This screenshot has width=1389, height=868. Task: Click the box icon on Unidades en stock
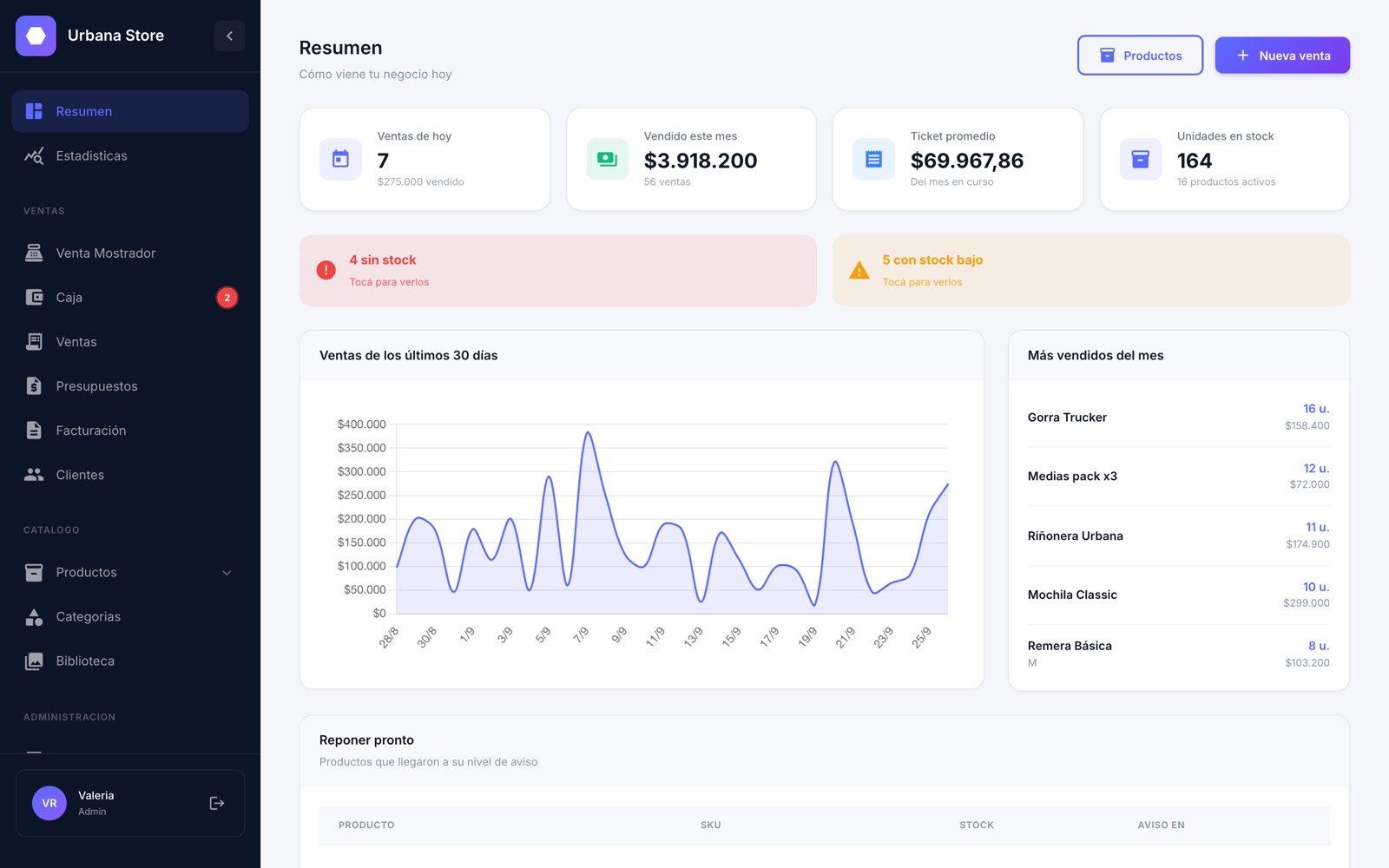(1140, 159)
